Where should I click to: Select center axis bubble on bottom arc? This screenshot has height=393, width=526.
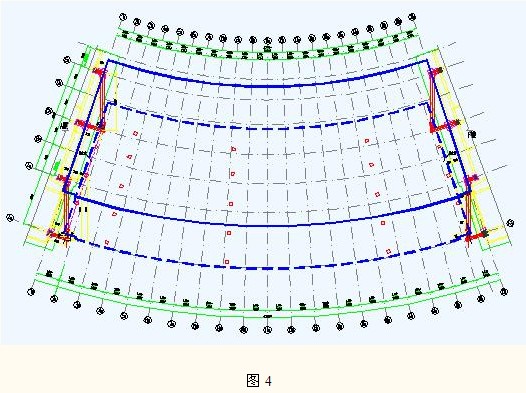pyautogui.click(x=267, y=330)
